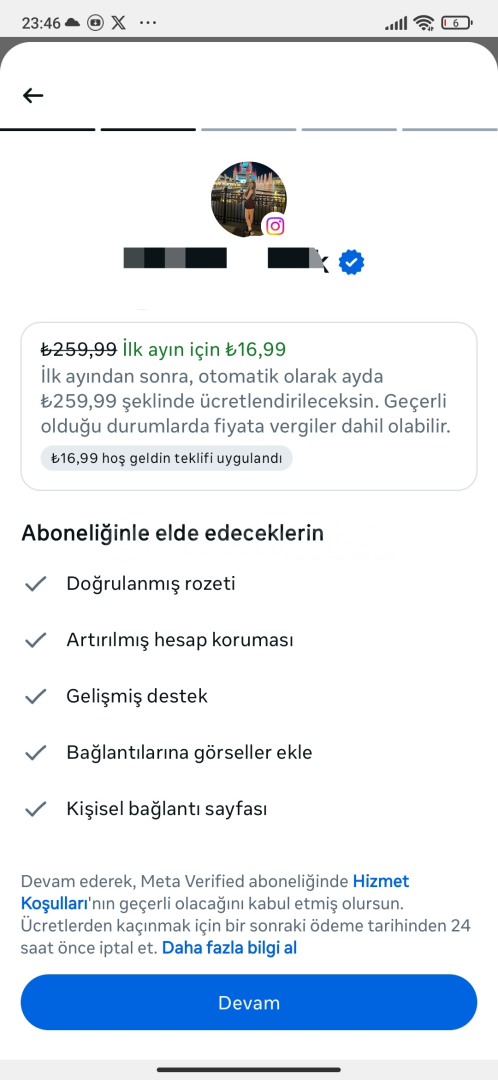Tap checkmark beside Bağlantılarına görseller ekle
498x1080 pixels.
[35, 753]
